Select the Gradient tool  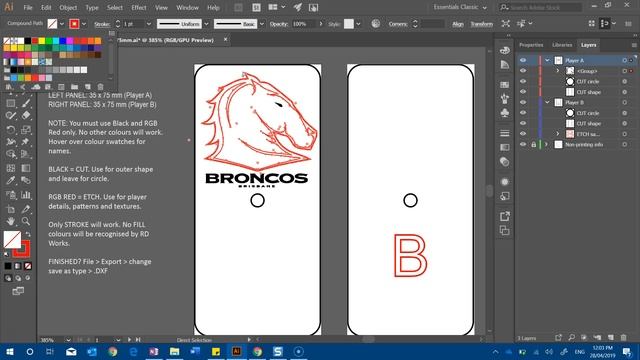pos(26,168)
